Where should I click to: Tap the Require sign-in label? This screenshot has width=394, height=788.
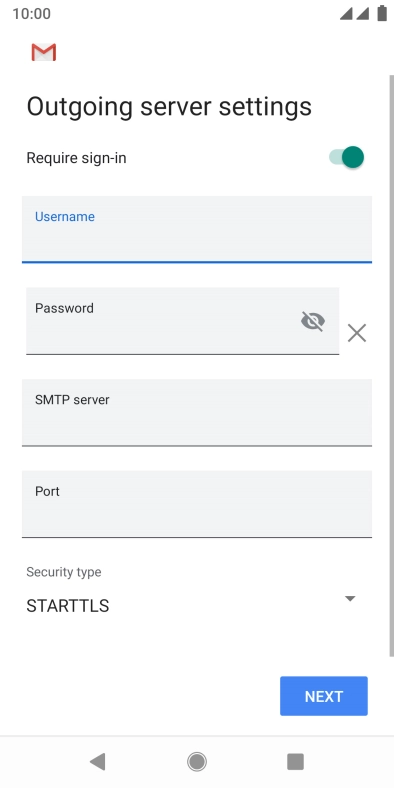pyautogui.click(x=76, y=158)
